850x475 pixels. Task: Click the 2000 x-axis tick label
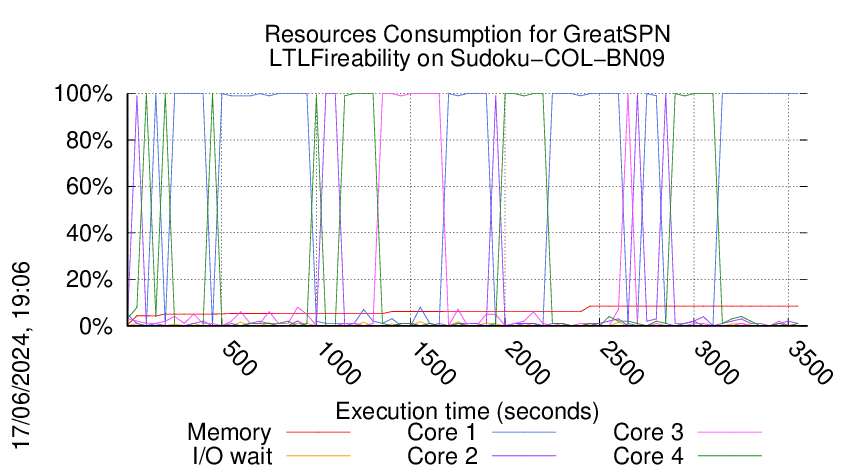(x=527, y=363)
